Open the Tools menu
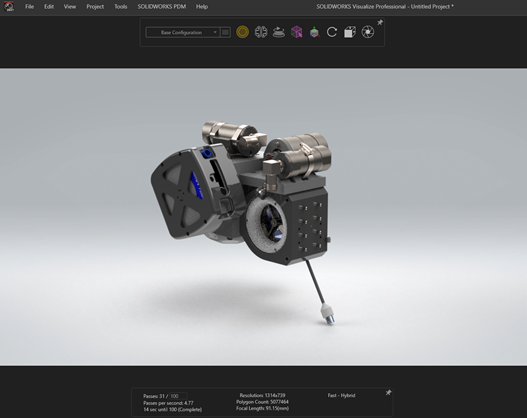 pos(120,6)
